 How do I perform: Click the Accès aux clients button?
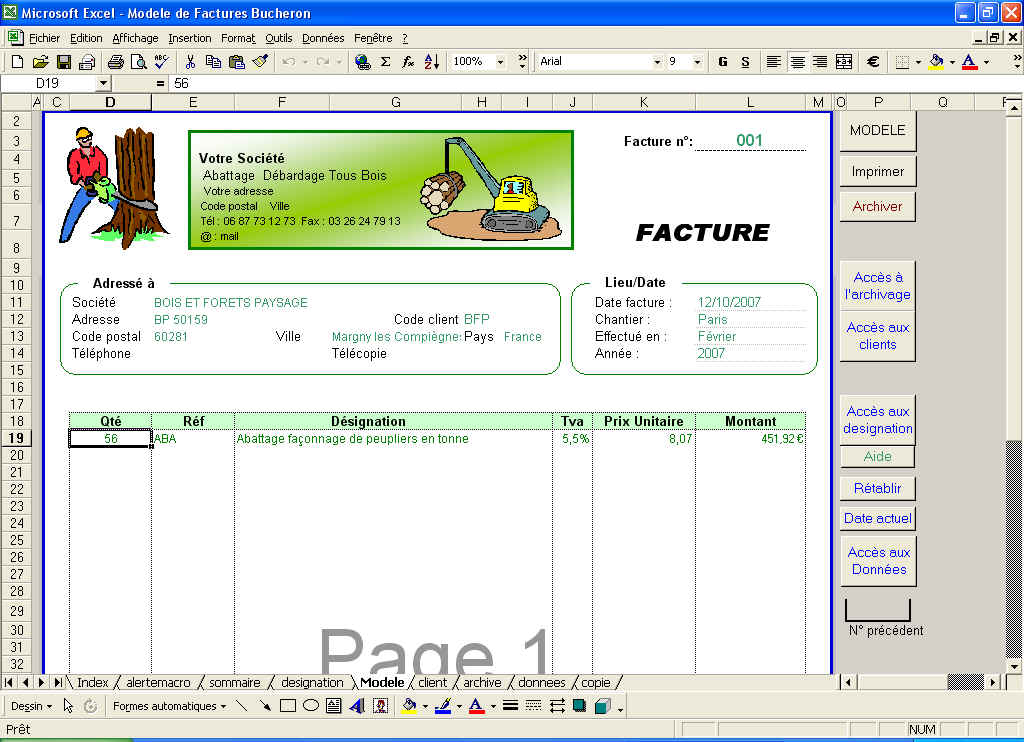[x=877, y=336]
